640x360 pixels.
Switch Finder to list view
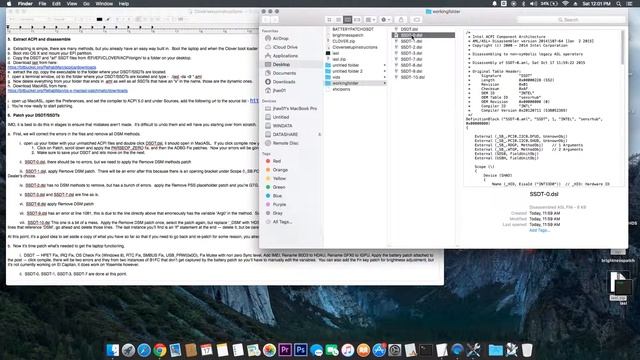pos(338,20)
